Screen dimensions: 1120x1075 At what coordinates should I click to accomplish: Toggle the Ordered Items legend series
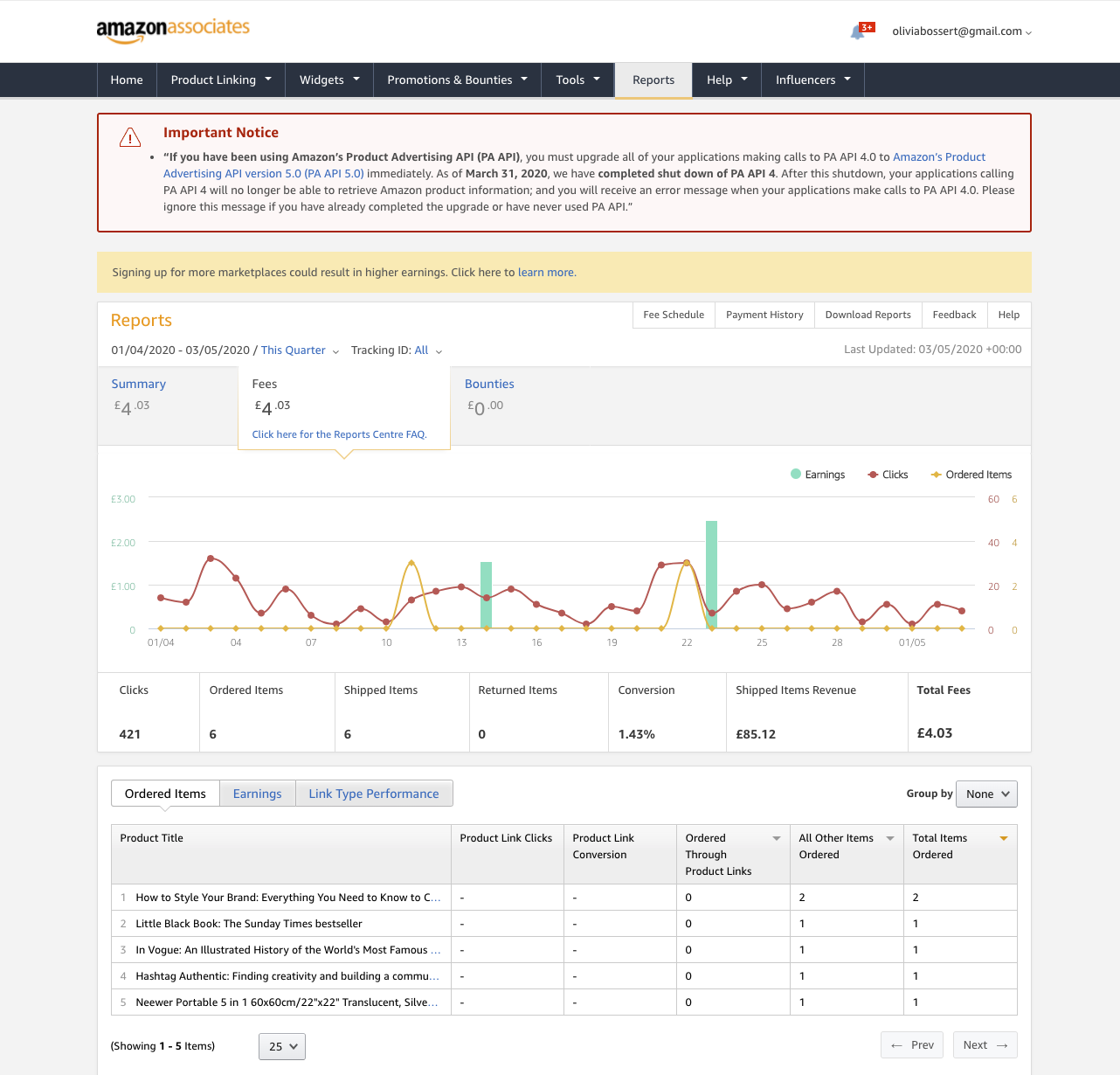pos(971,475)
